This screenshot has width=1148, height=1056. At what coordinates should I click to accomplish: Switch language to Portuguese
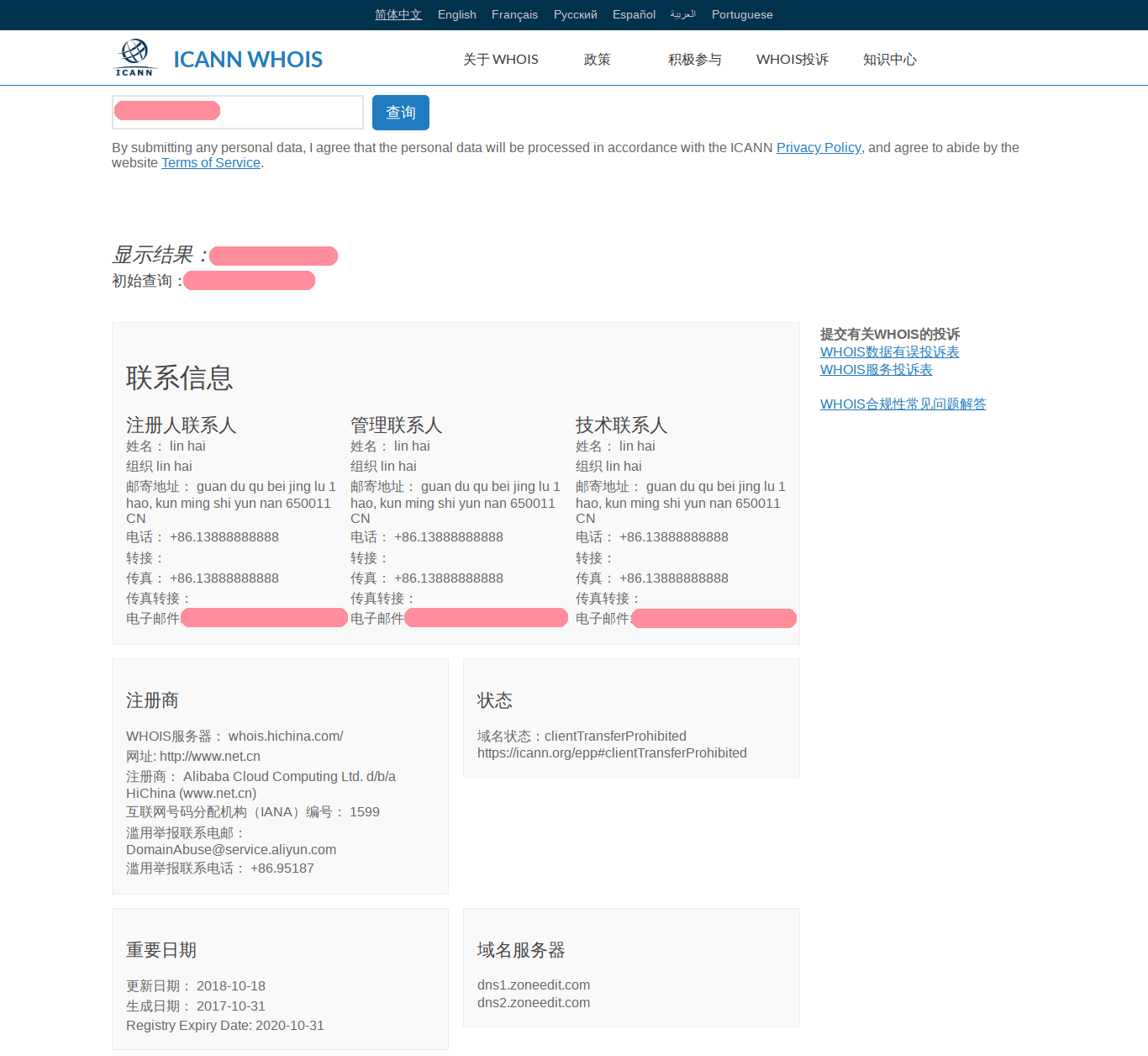pos(742,14)
